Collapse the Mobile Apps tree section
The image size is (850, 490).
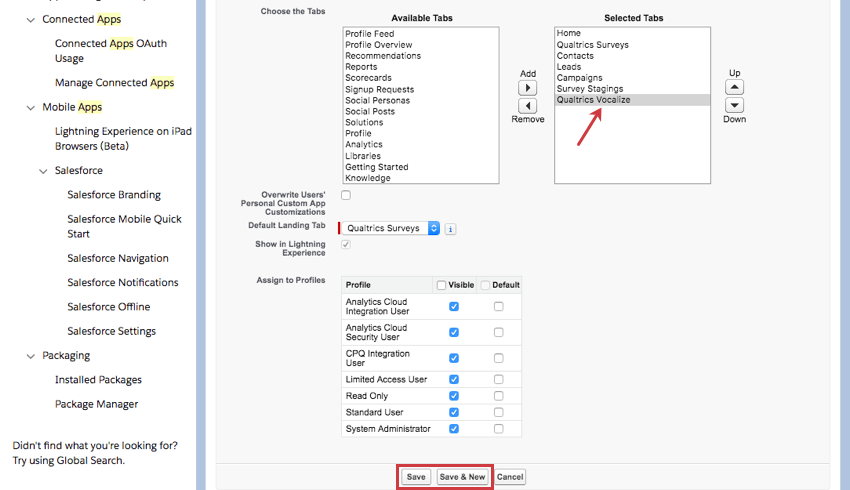click(30, 108)
